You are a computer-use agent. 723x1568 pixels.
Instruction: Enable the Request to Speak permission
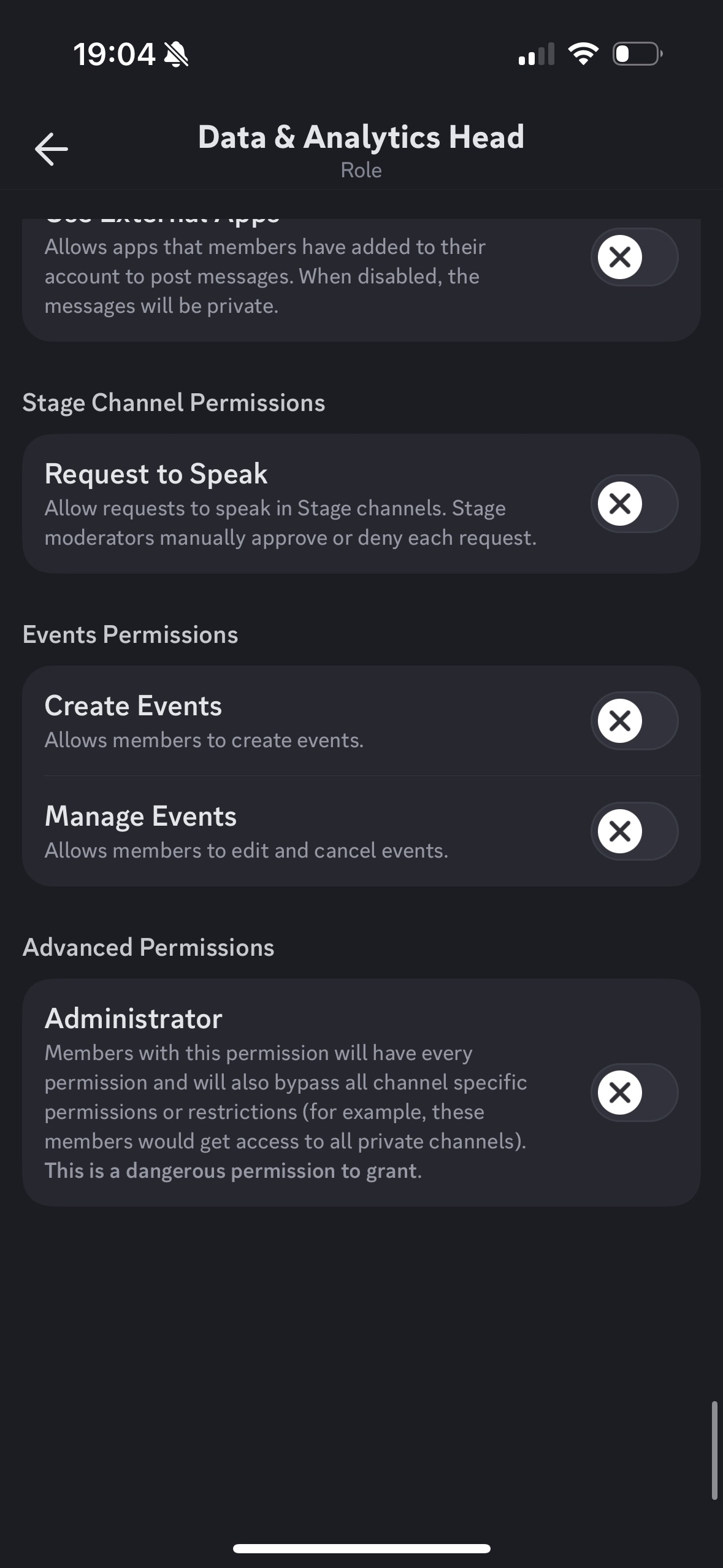634,504
